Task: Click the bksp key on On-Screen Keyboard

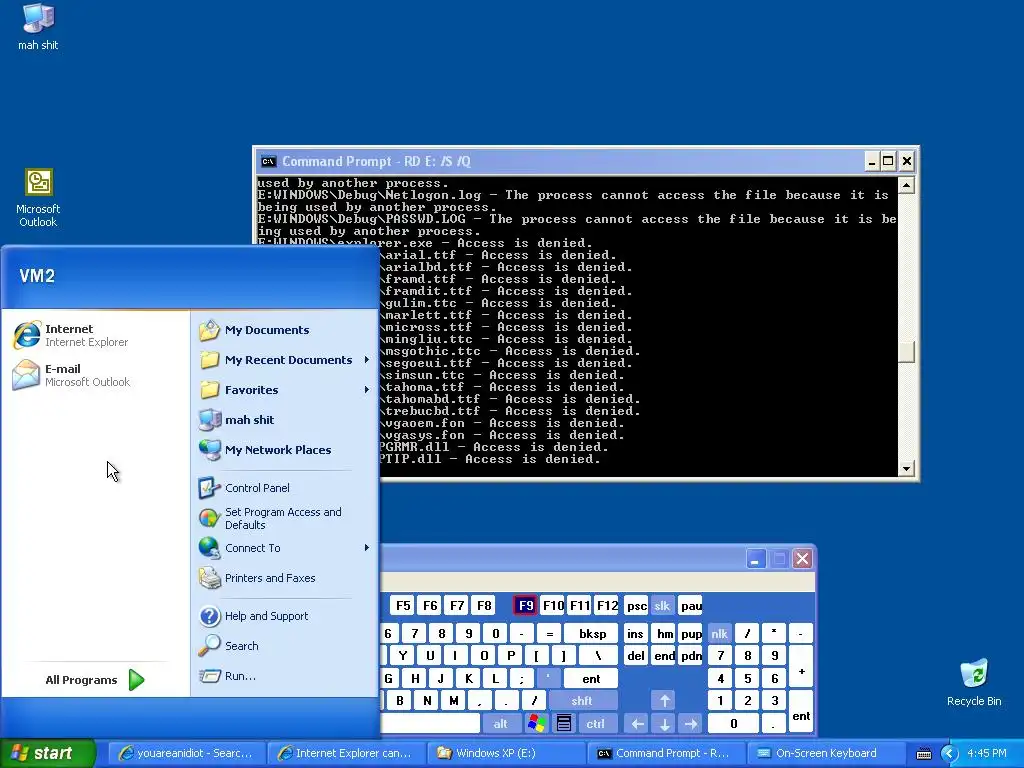Action: (x=592, y=633)
